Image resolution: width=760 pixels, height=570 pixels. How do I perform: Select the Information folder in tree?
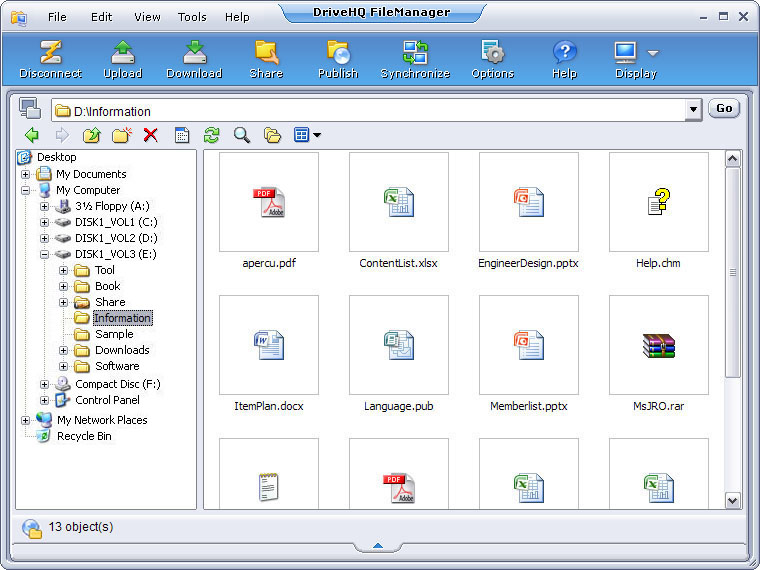pyautogui.click(x=123, y=318)
